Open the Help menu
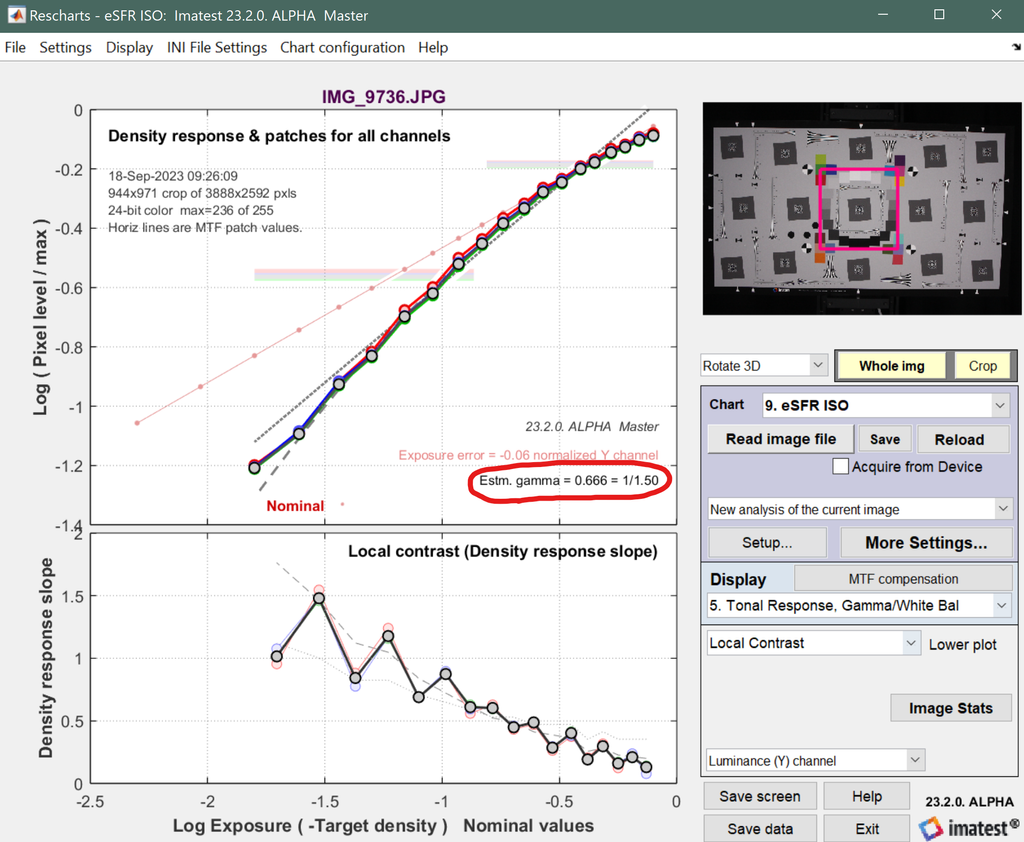Screen dimensions: 1024x842 [x=433, y=48]
